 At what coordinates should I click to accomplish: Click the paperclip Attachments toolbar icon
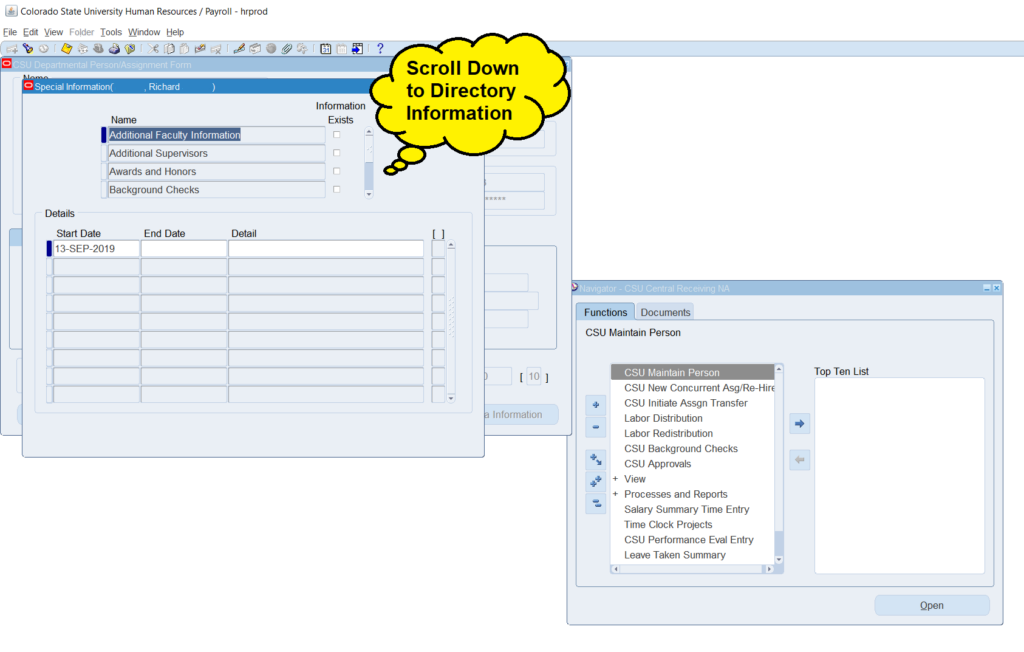(x=286, y=48)
